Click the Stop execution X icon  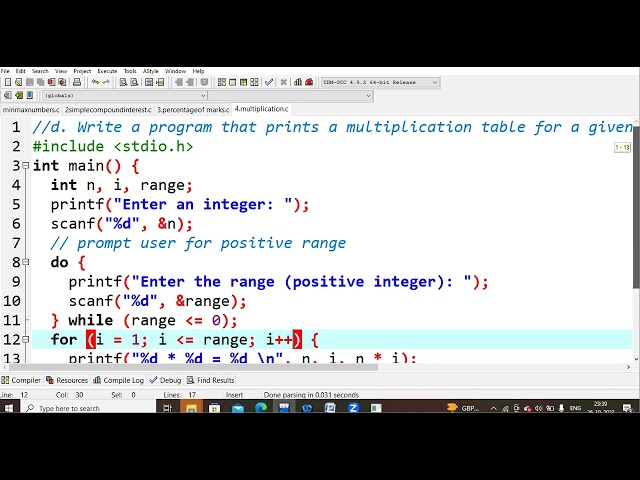click(x=283, y=82)
